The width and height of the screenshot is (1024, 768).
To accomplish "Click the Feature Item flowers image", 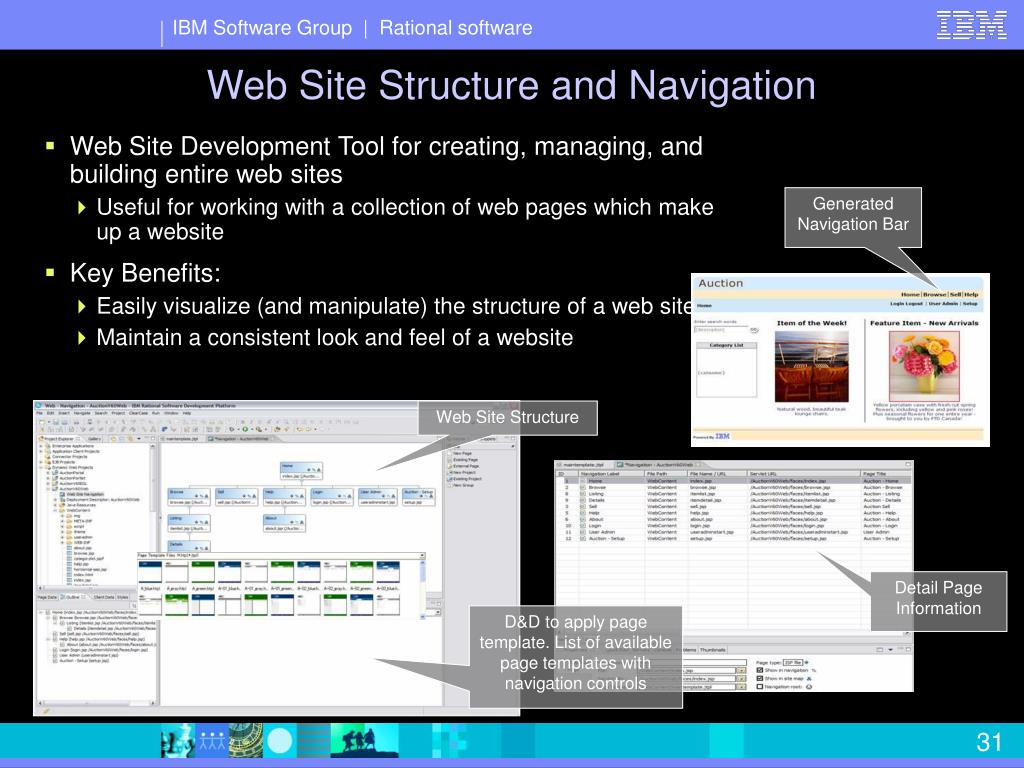I will pyautogui.click(x=924, y=366).
